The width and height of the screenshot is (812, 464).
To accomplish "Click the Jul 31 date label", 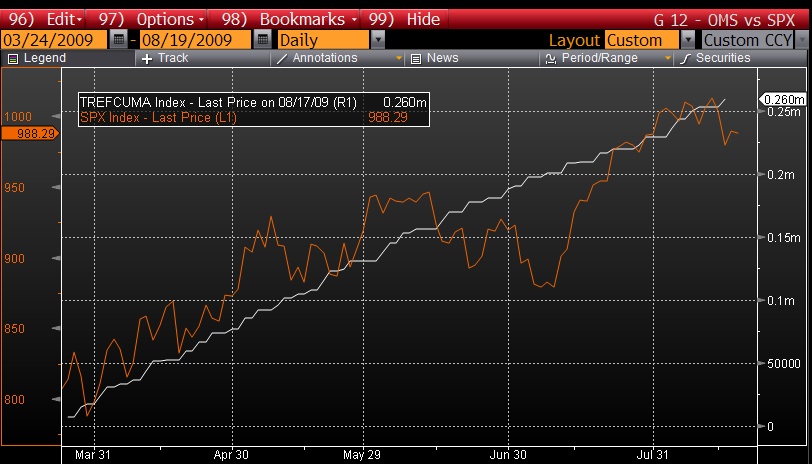I will click(x=652, y=455).
